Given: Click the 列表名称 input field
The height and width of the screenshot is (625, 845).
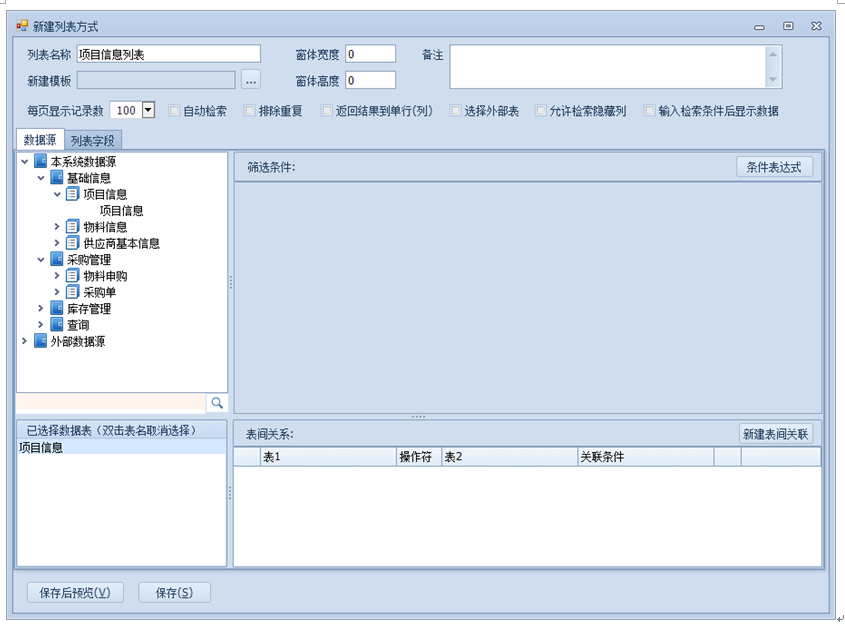Looking at the screenshot, I should point(168,54).
